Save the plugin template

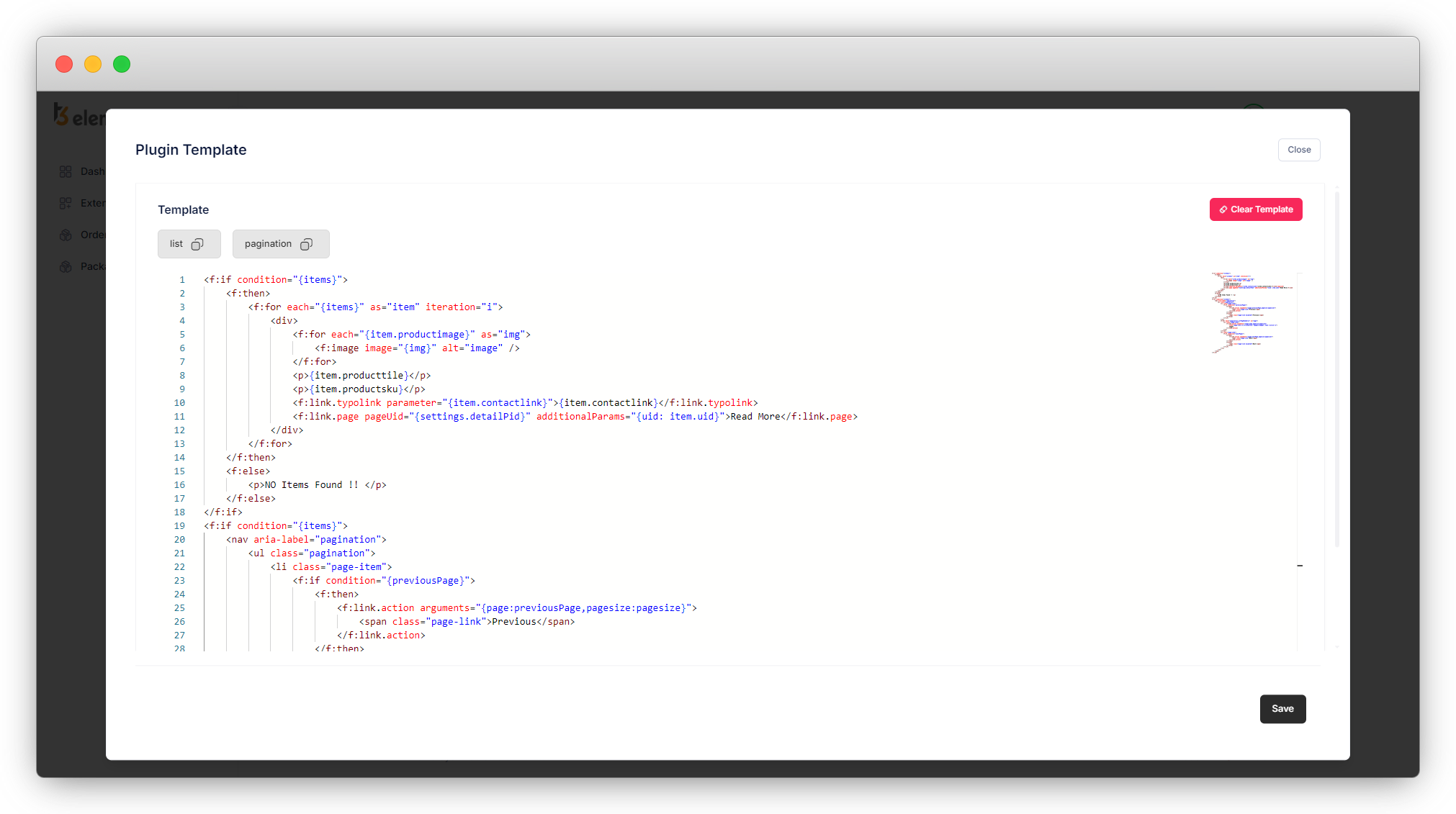coord(1282,708)
